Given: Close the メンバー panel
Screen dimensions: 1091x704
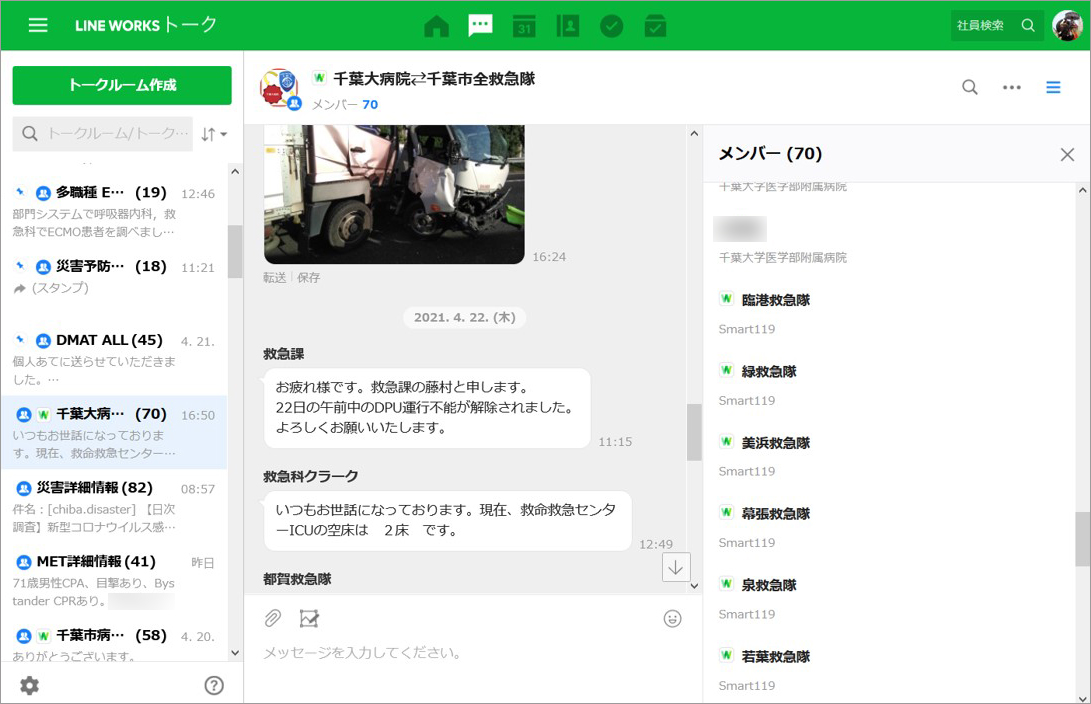Looking at the screenshot, I should point(1067,154).
